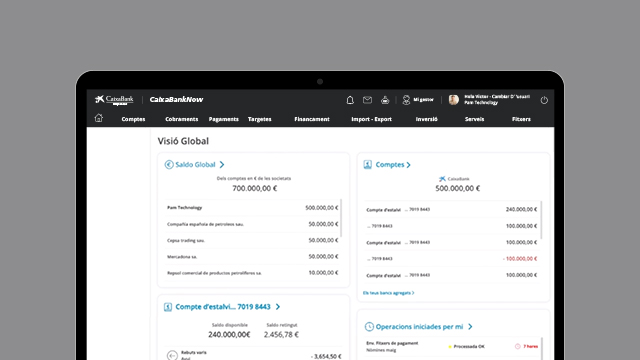
Task: Click the Comptes list scrollbar
Action: (541, 220)
